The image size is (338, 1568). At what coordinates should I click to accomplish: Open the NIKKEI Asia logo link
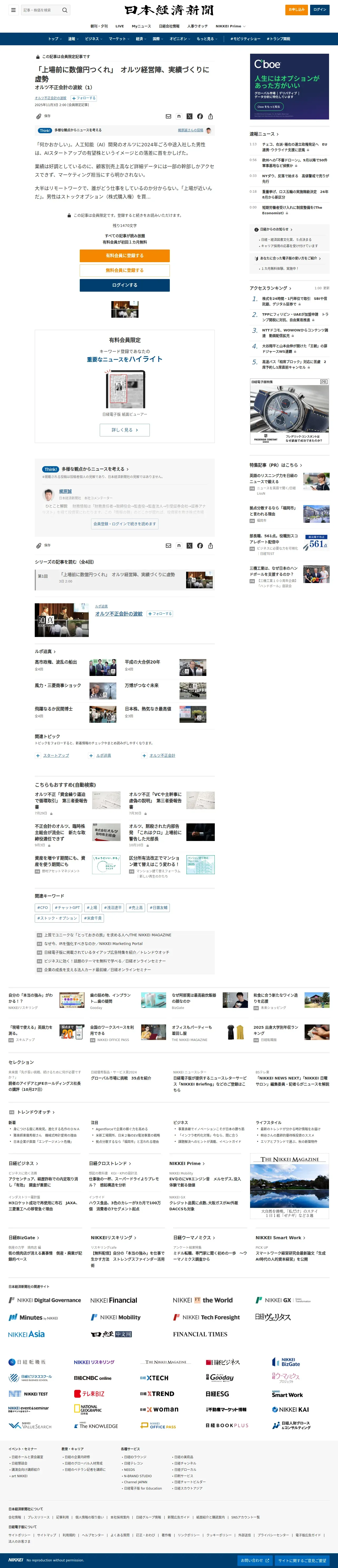click(26, 1334)
